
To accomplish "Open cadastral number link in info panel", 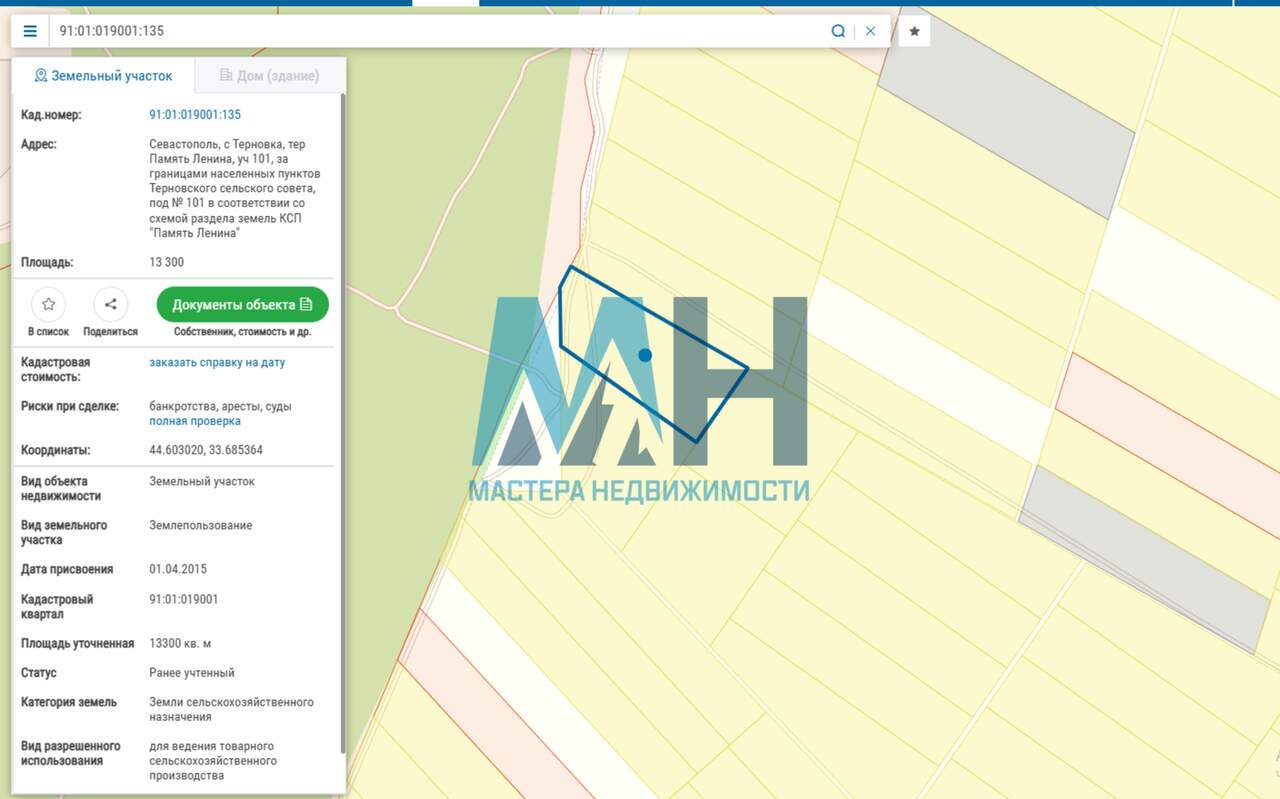I will click(195, 115).
